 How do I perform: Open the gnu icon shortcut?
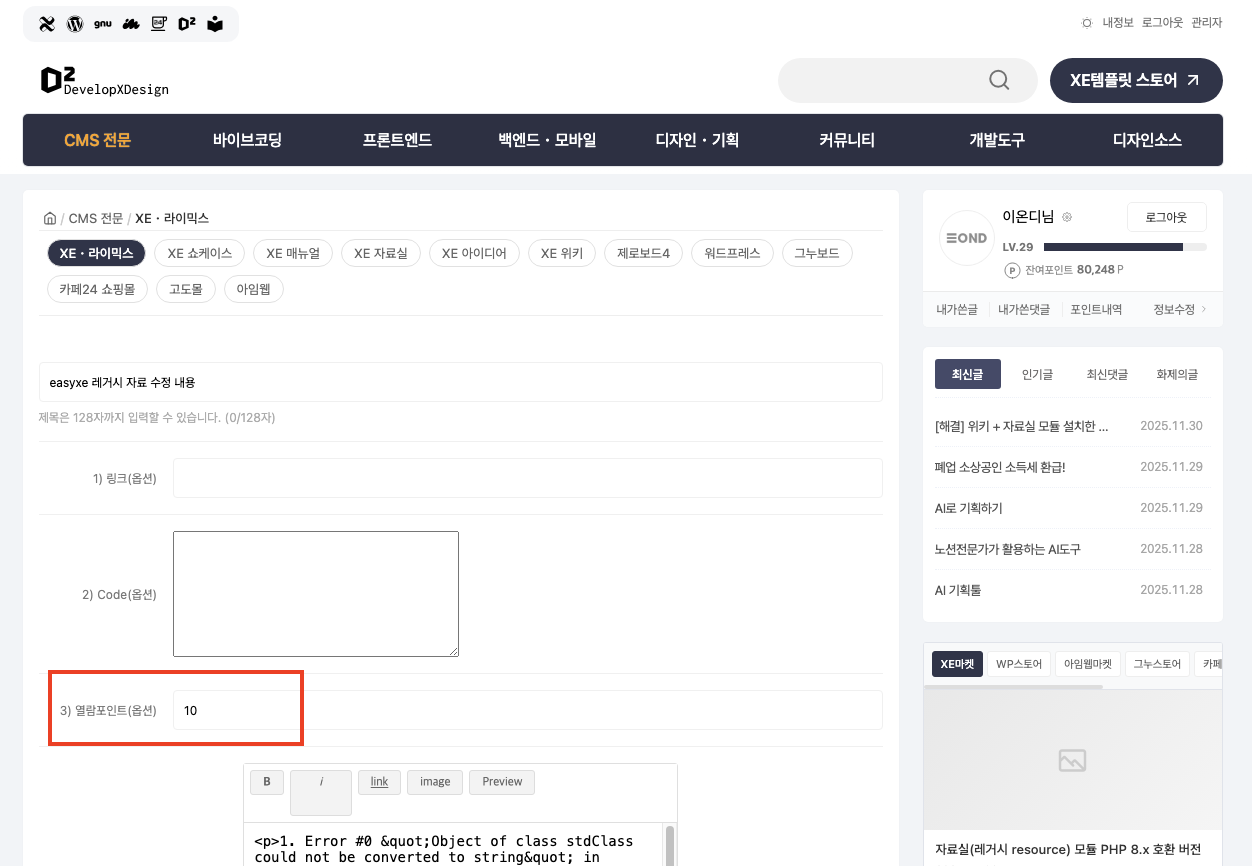point(103,23)
